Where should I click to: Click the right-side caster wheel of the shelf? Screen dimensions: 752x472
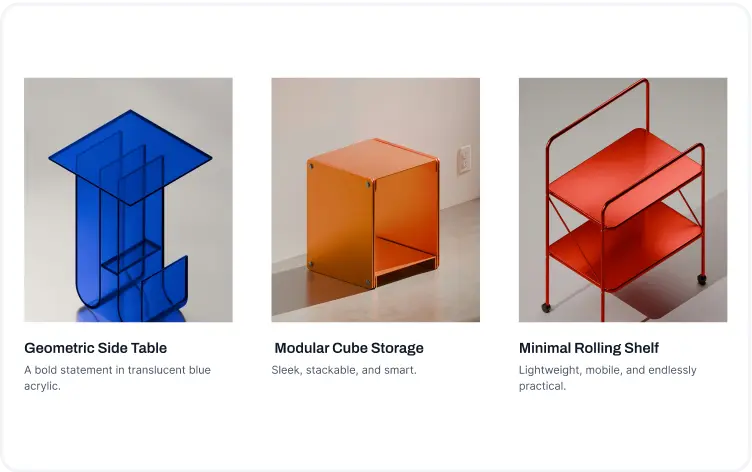pos(702,279)
